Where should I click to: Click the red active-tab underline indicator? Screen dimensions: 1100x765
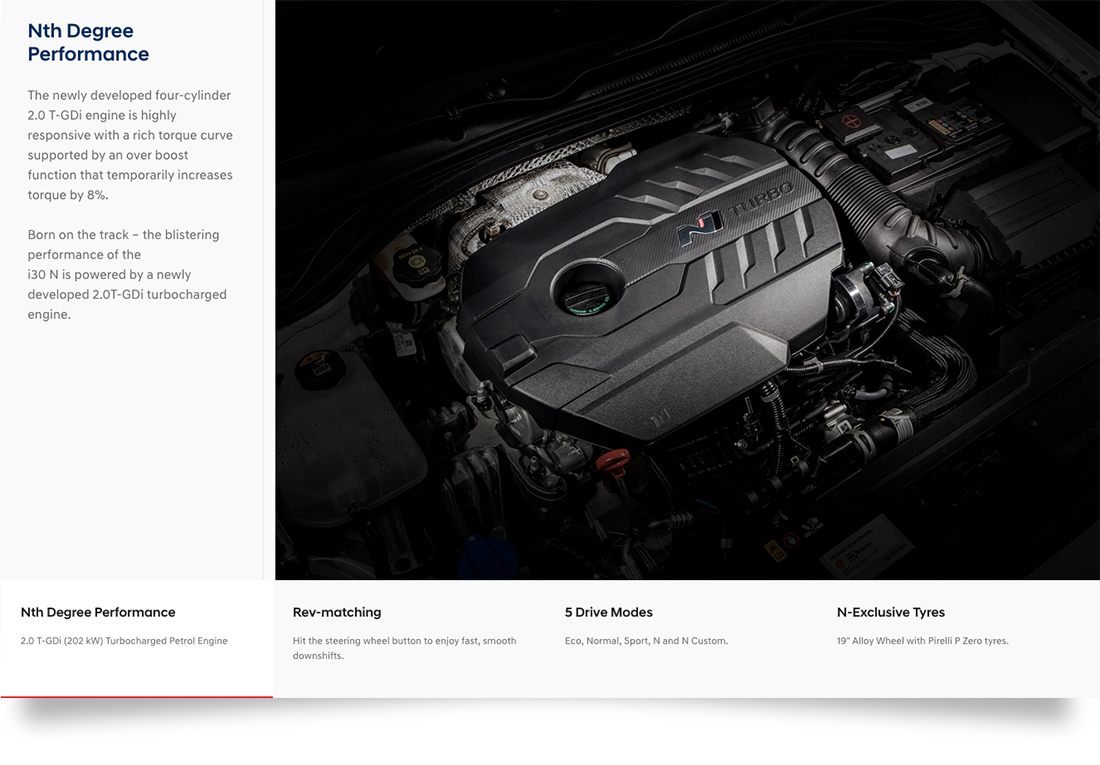tap(136, 696)
